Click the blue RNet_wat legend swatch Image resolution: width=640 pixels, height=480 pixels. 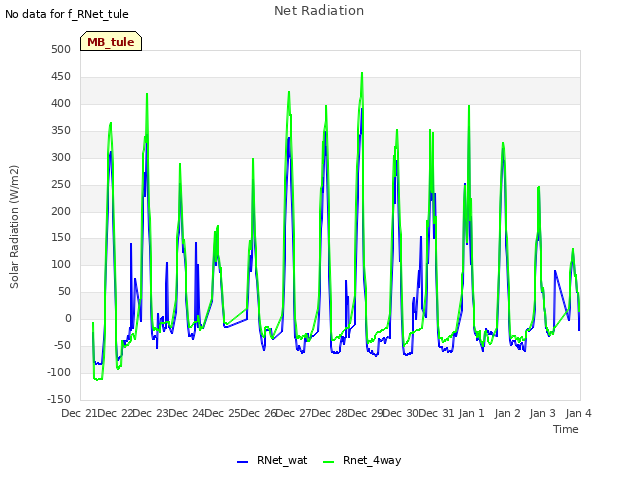pos(242,462)
